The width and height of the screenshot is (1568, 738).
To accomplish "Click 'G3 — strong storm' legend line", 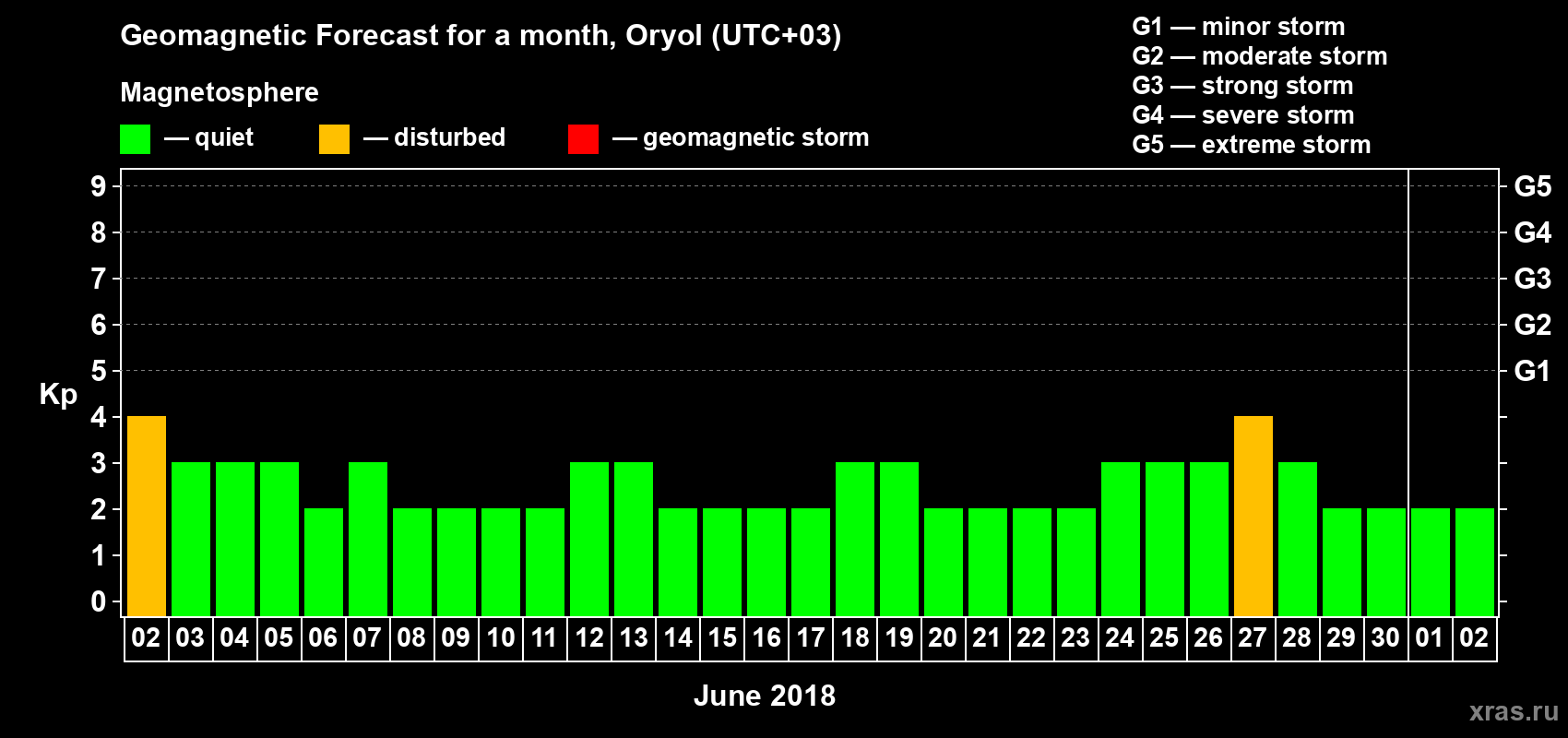I will [1242, 86].
